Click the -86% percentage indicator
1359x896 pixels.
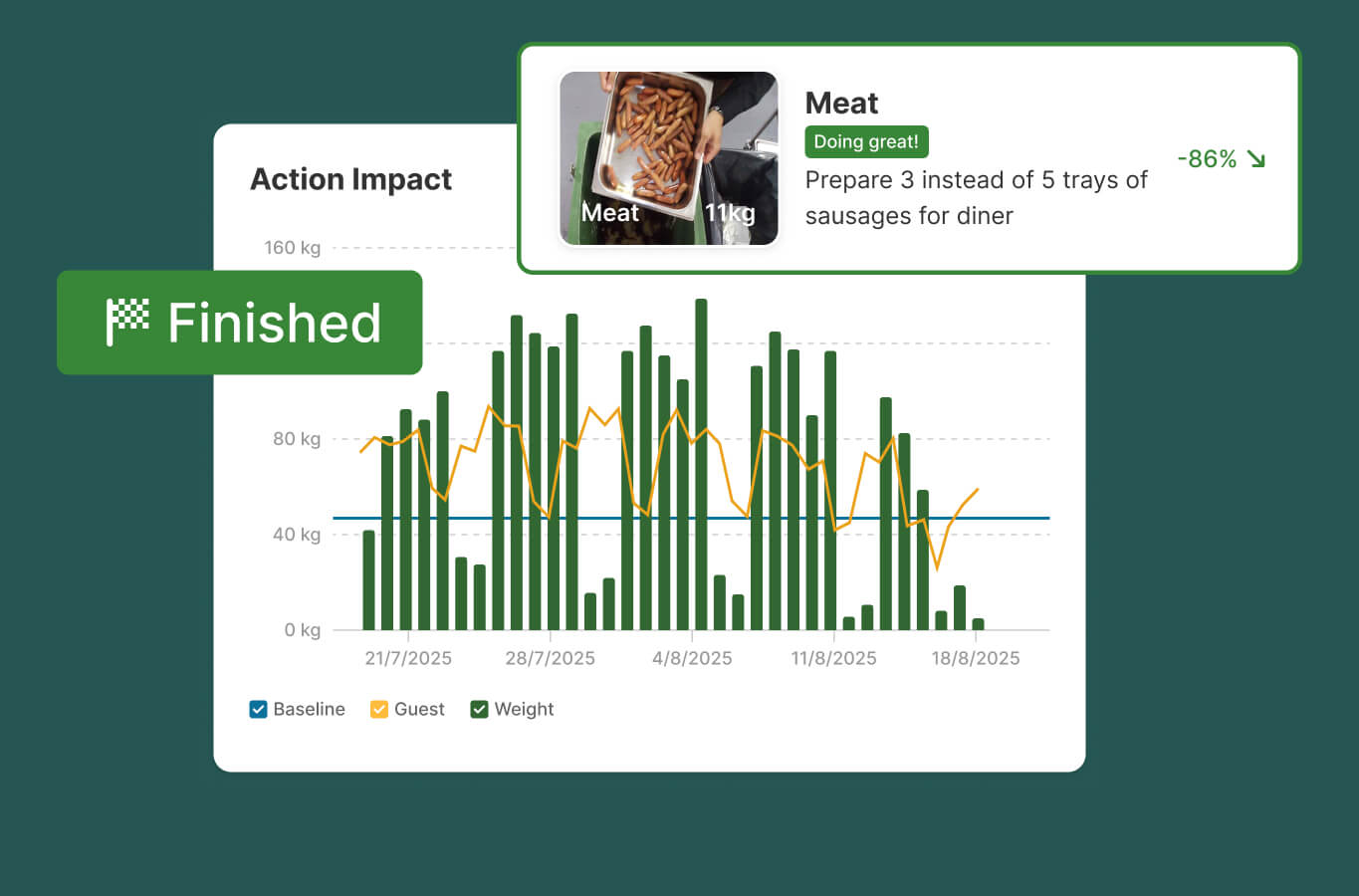1206,158
